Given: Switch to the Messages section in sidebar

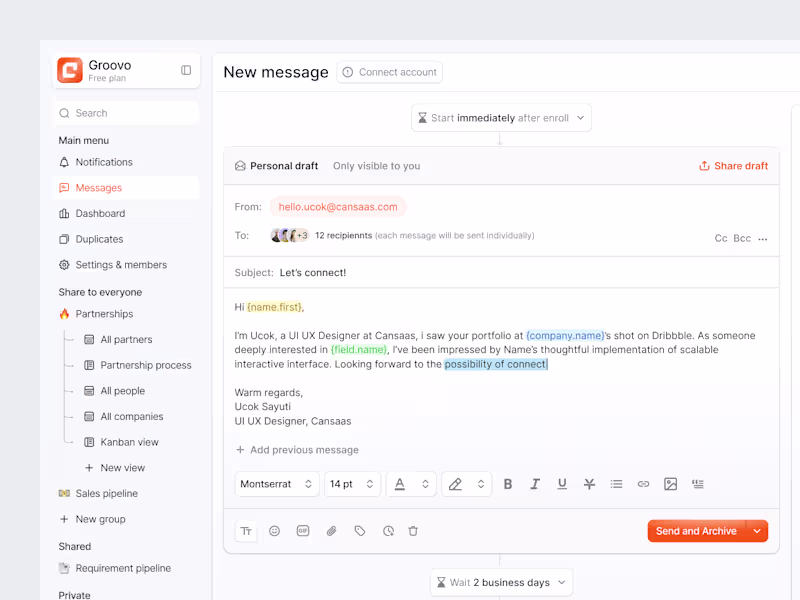Looking at the screenshot, I should coord(99,187).
